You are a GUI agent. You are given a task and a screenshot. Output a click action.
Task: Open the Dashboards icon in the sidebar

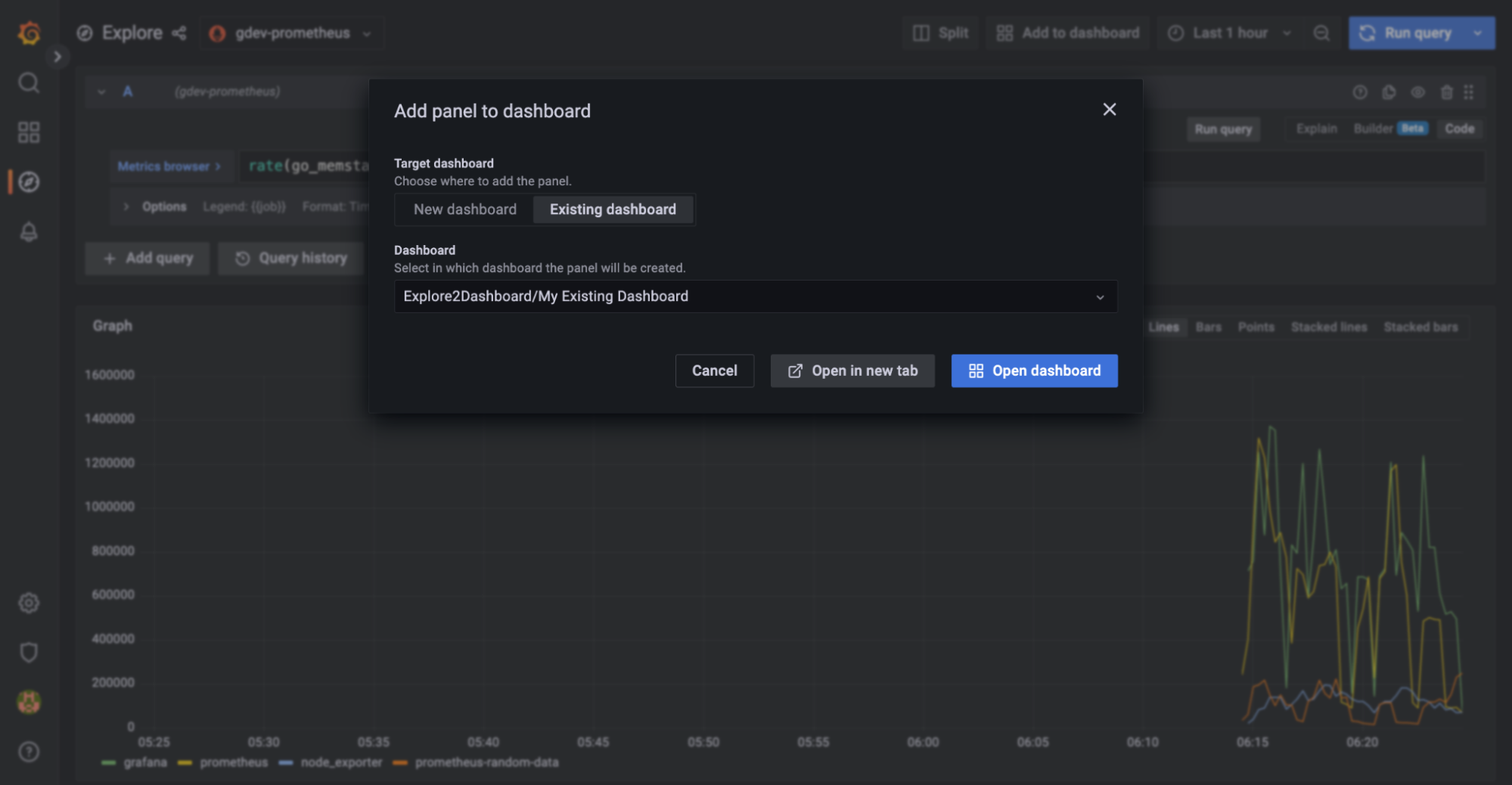coord(29,132)
